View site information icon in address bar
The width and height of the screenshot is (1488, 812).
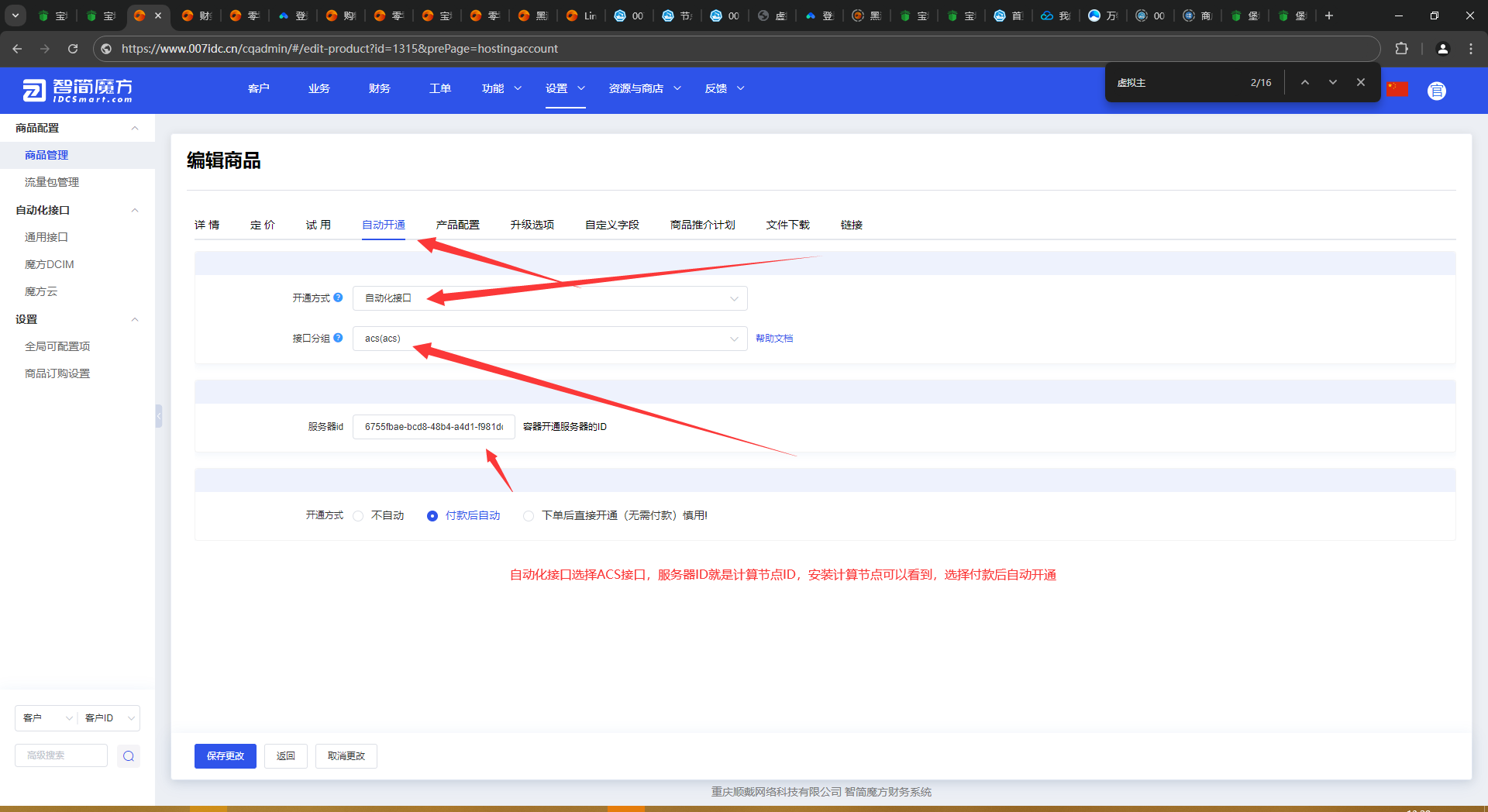(107, 49)
